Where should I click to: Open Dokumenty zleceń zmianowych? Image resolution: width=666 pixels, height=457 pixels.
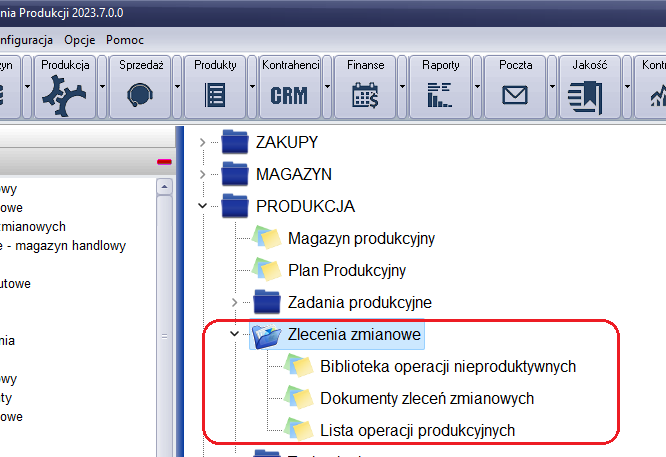click(x=426, y=399)
